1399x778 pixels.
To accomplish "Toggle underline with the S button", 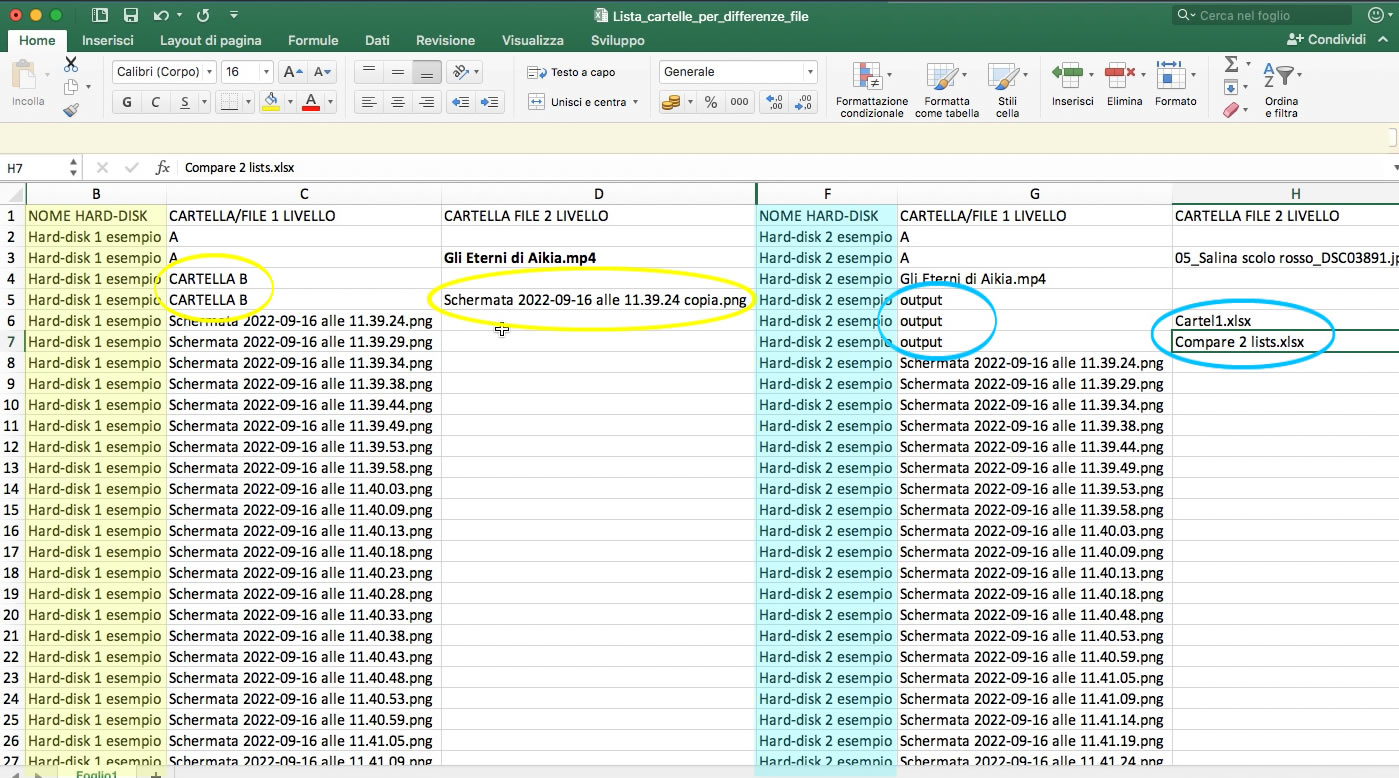I will click(184, 102).
